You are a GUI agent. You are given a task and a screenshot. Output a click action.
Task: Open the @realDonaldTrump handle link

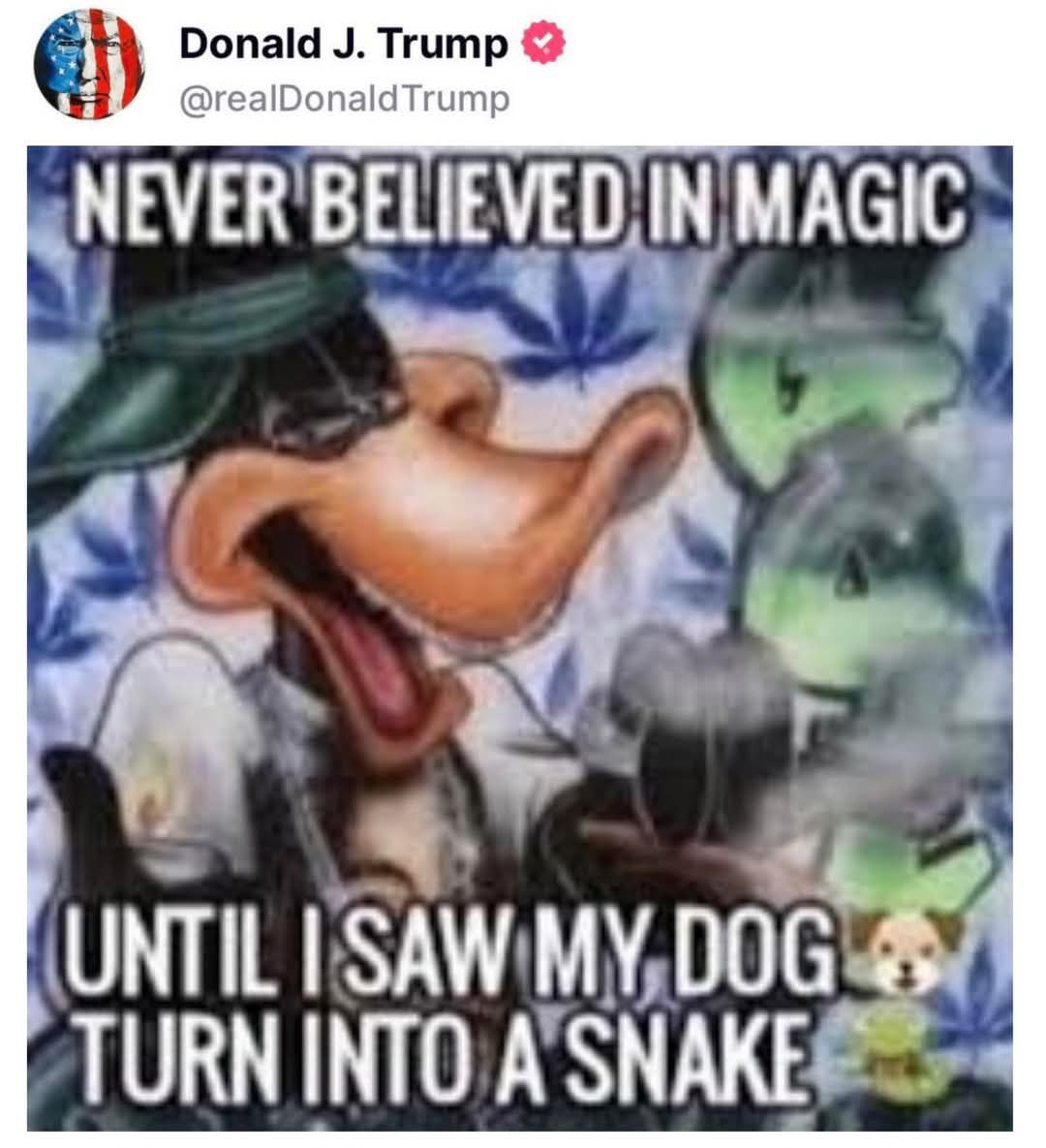(x=345, y=99)
